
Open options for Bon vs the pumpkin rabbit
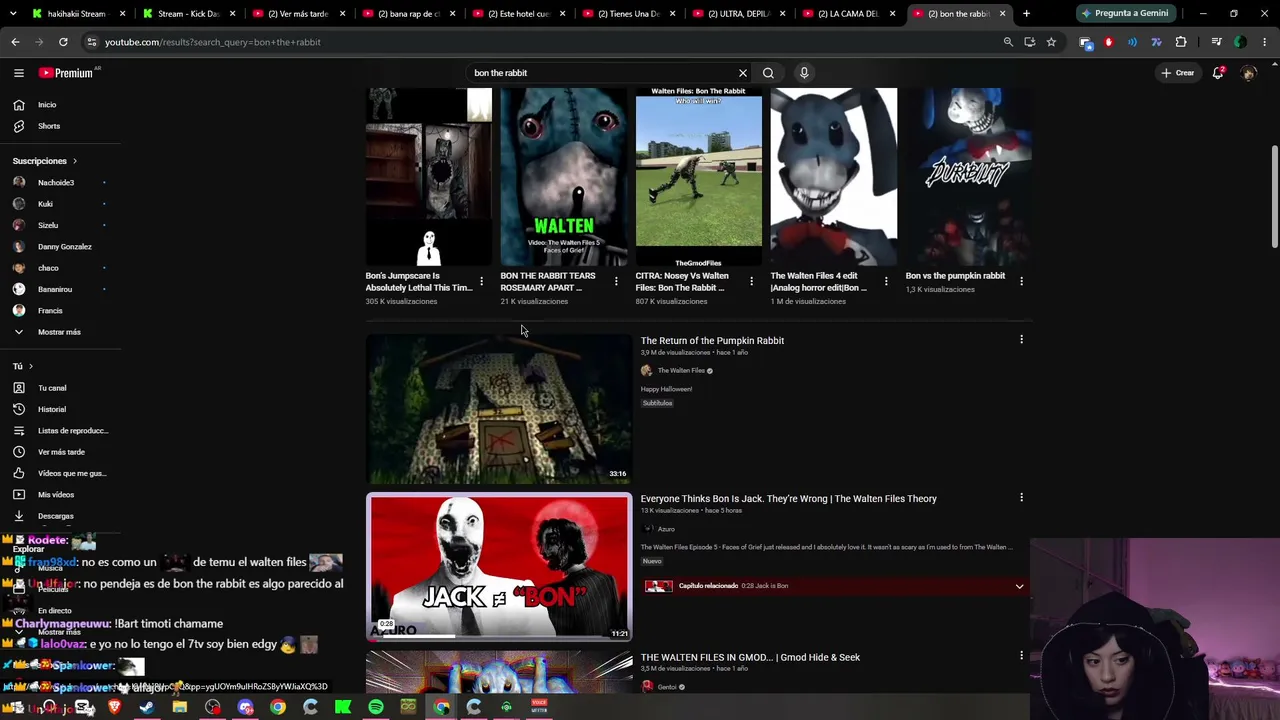1021,282
